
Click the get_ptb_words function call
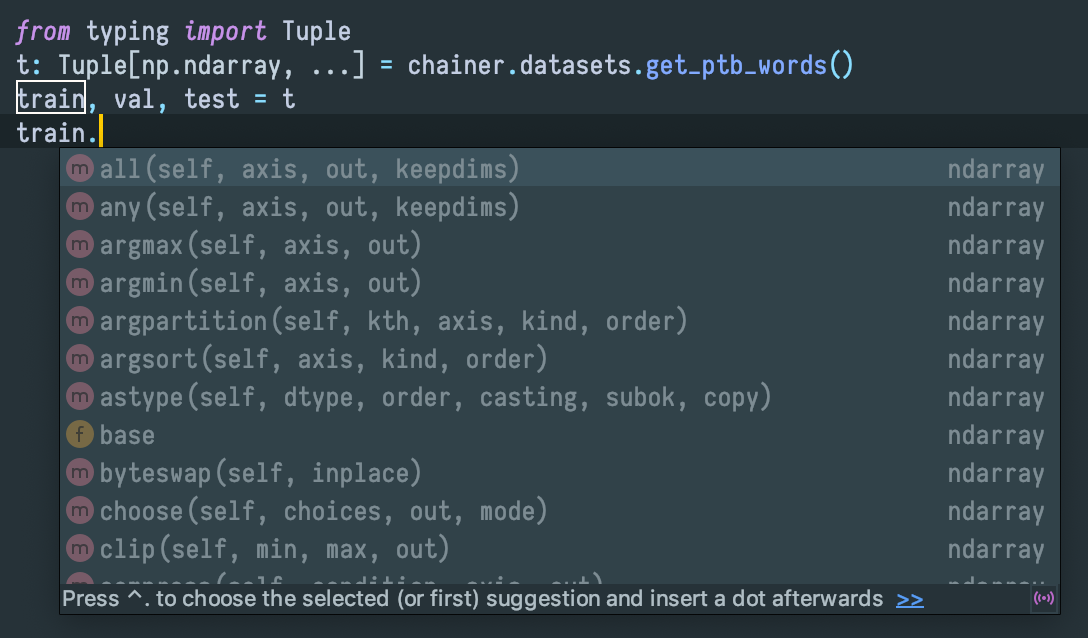(x=736, y=66)
